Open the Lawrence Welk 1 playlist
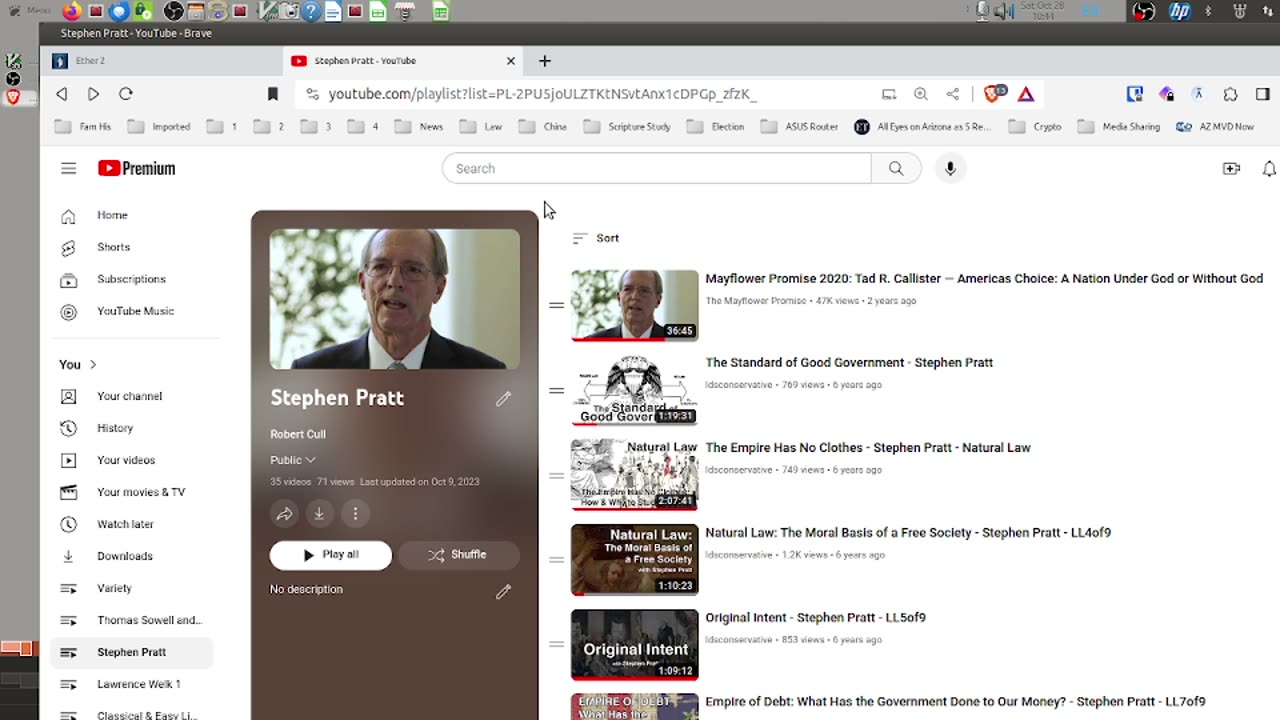 point(131,684)
